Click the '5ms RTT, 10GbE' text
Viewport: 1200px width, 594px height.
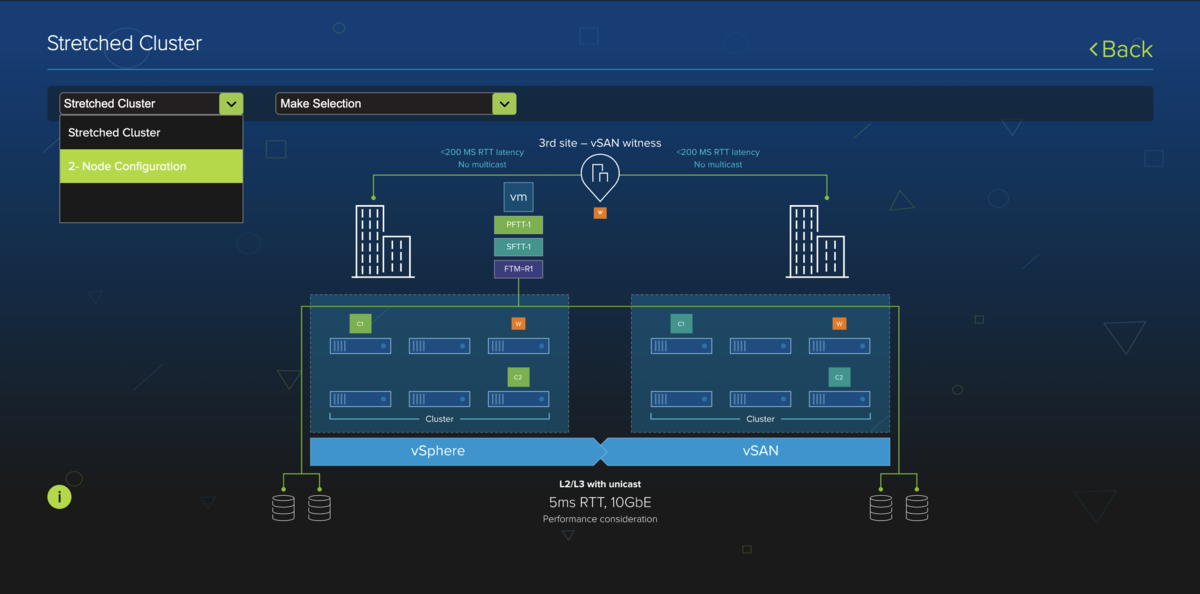click(600, 502)
